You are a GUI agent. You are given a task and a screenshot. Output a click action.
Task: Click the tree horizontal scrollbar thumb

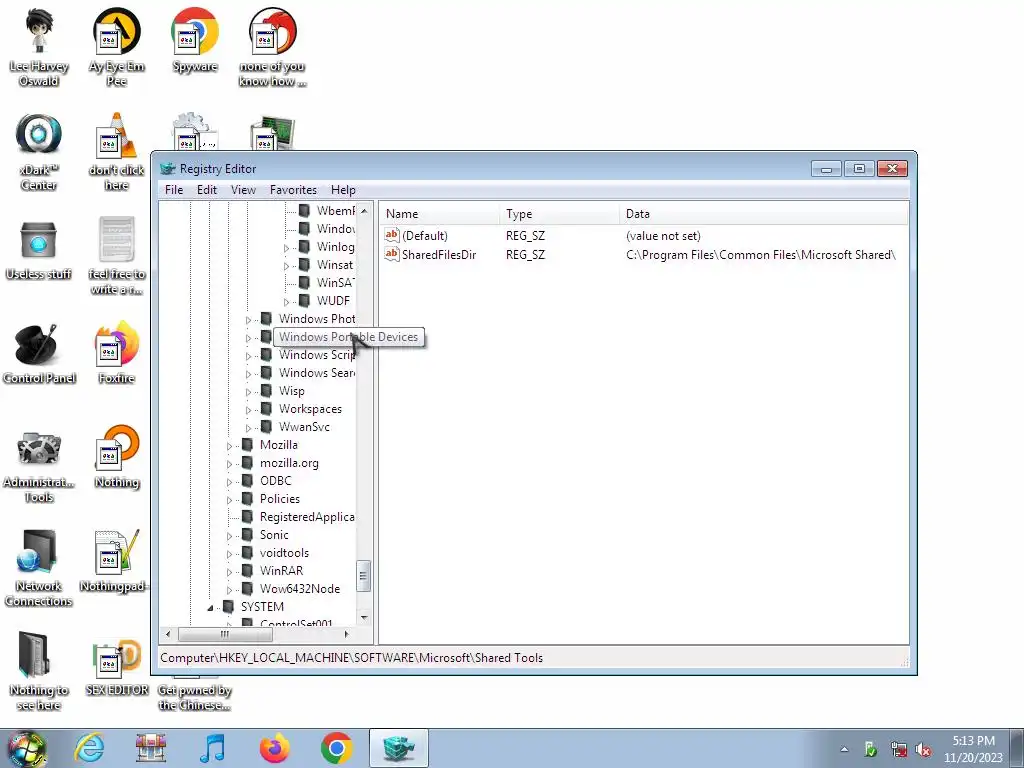[x=225, y=633]
